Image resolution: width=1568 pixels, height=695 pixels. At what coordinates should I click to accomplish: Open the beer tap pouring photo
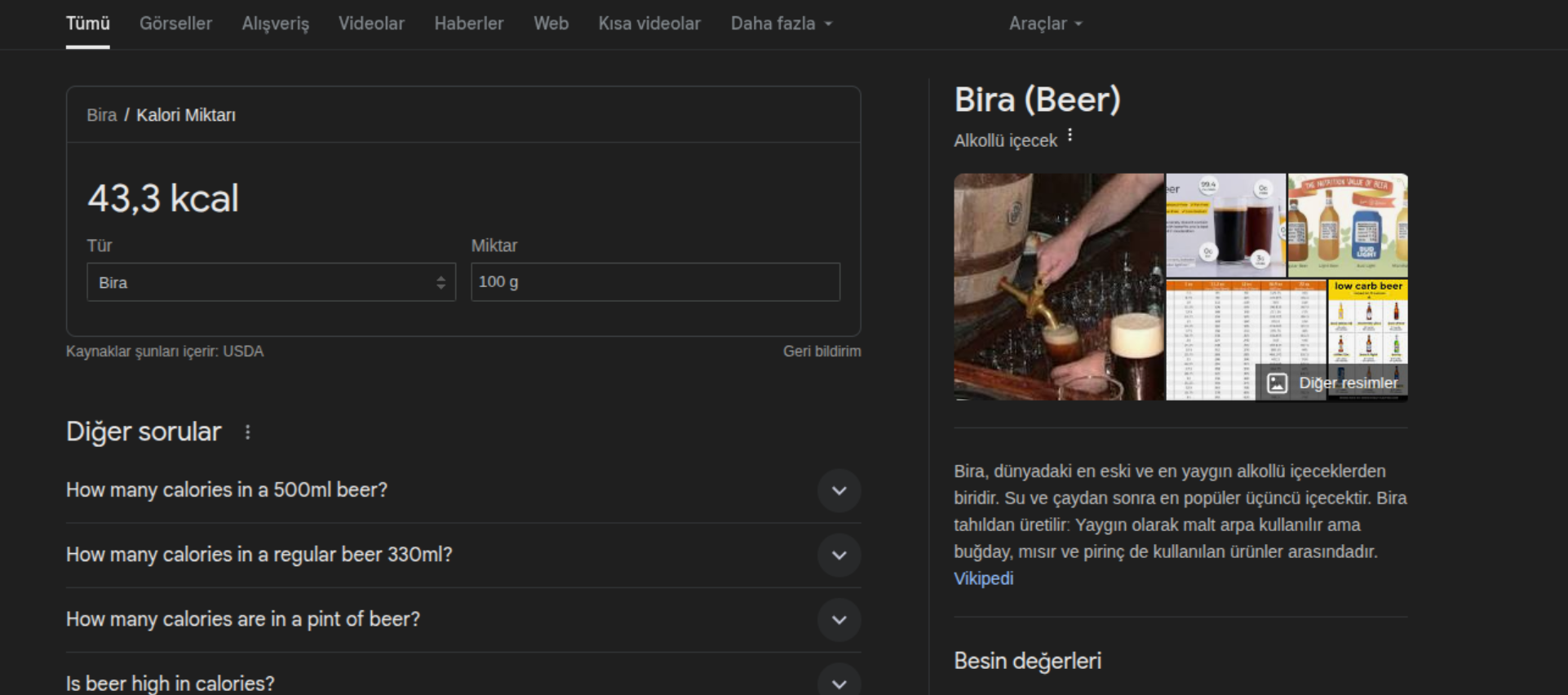(1058, 286)
